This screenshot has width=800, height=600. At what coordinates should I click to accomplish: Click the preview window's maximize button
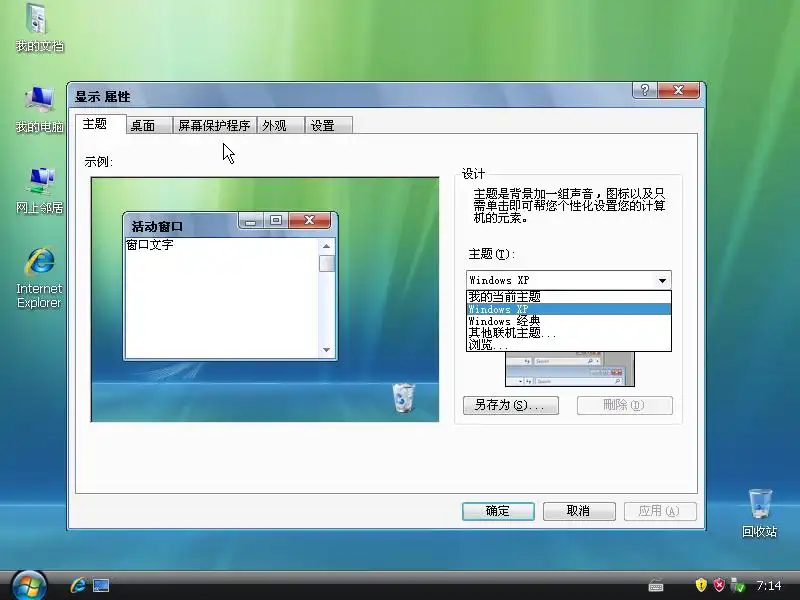click(276, 220)
